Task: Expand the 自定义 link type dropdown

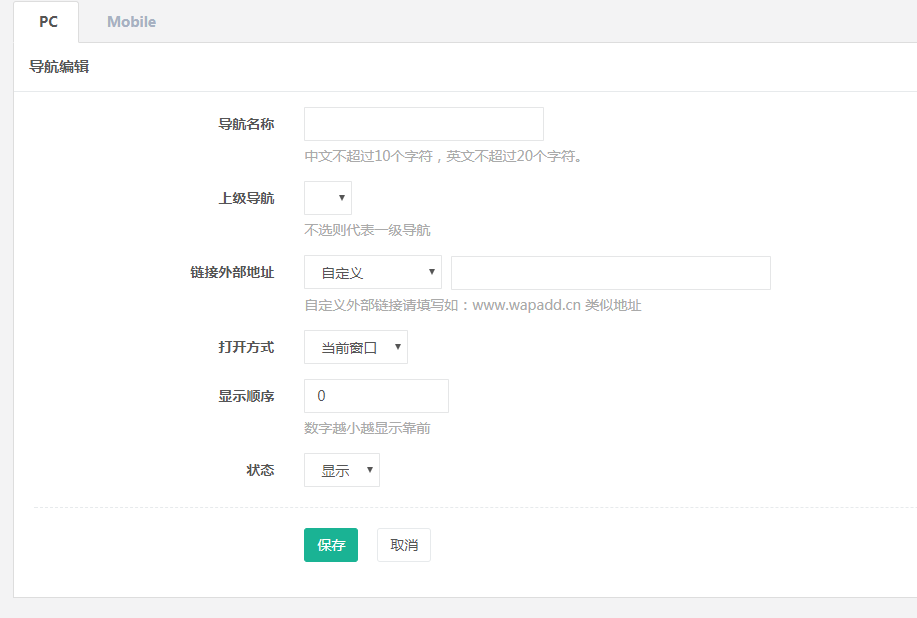Action: coord(373,272)
